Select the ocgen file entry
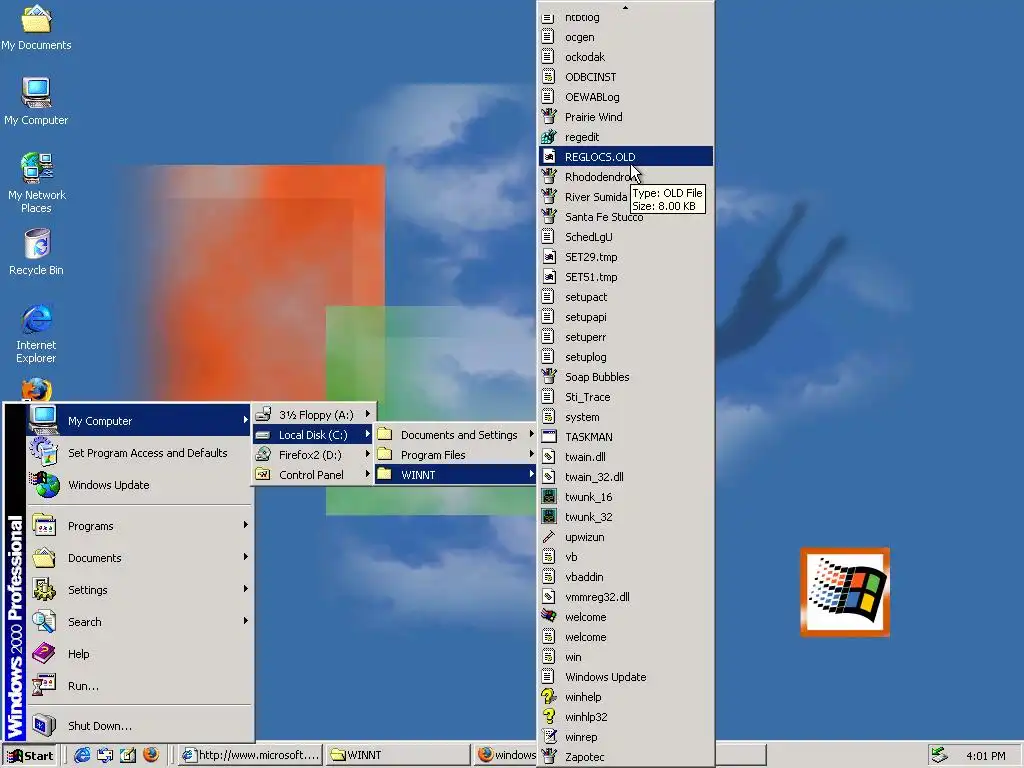Viewport: 1024px width, 768px height. pos(626,37)
